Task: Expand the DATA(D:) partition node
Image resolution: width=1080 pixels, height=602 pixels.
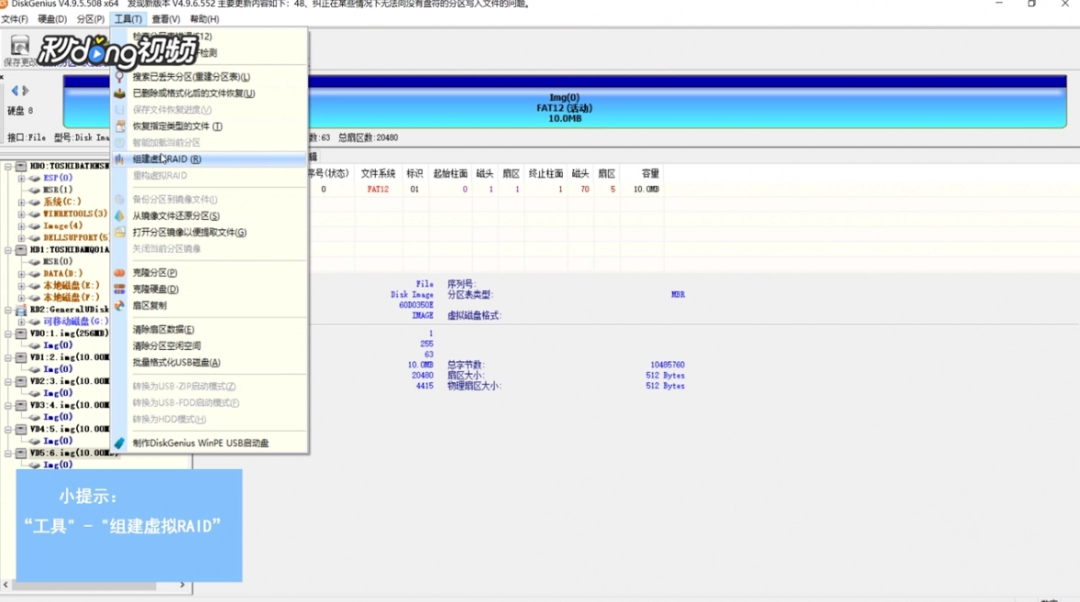Action: pos(22,273)
